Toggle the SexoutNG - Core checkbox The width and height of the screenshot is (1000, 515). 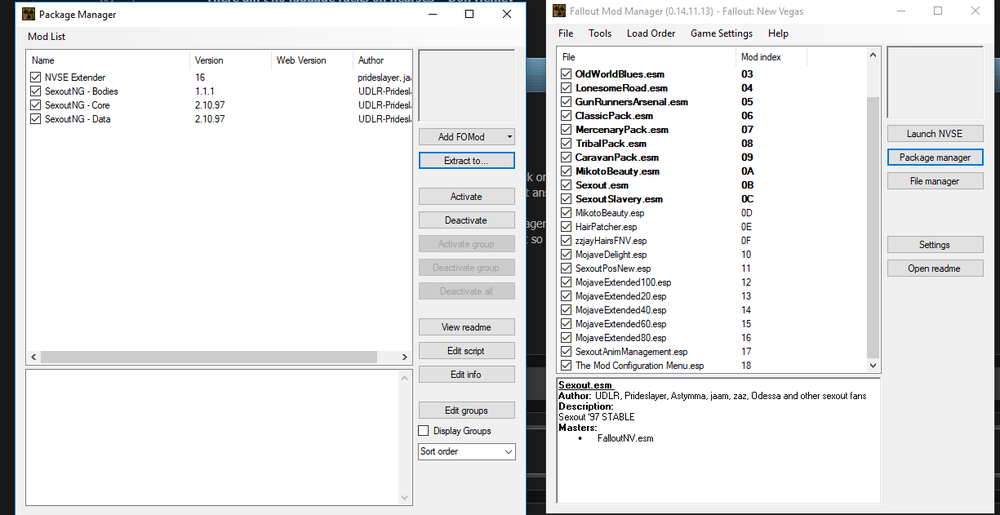35,105
